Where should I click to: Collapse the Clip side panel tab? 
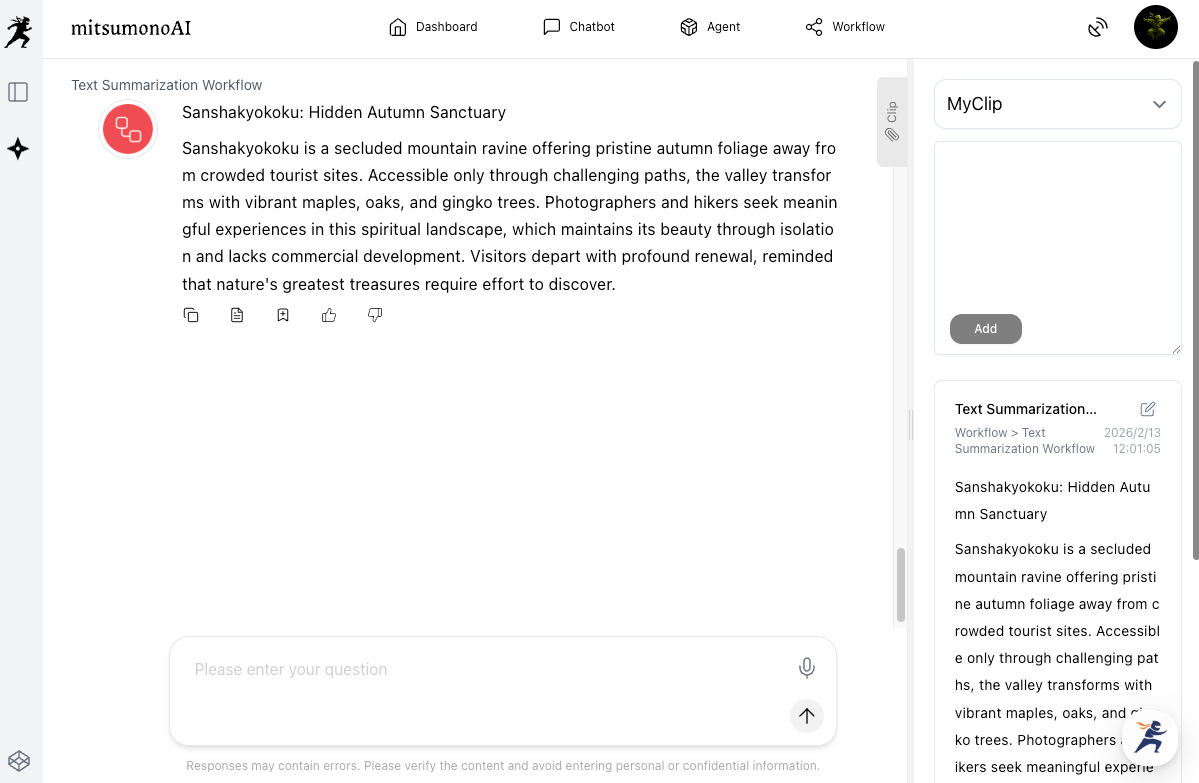click(891, 122)
